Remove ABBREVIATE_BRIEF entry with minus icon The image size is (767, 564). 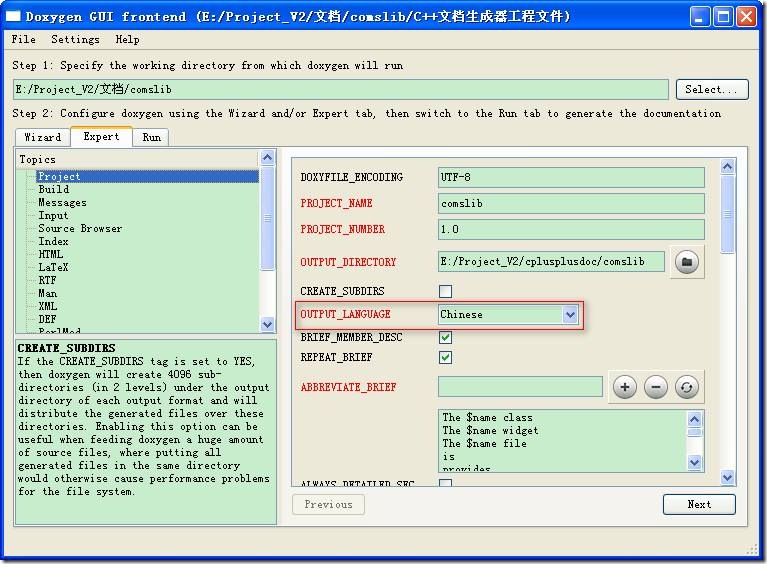click(x=655, y=387)
